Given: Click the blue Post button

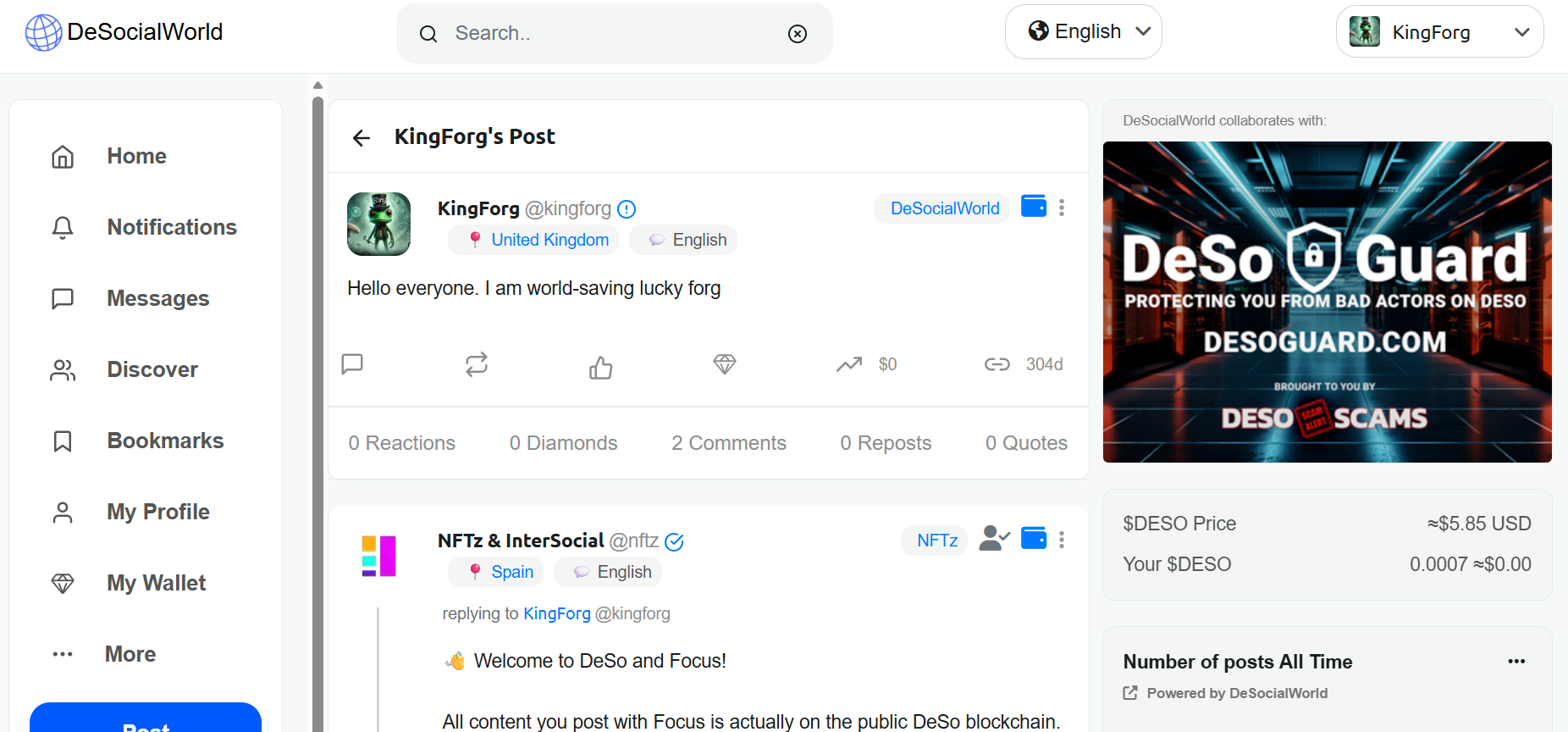Looking at the screenshot, I should point(146,718).
